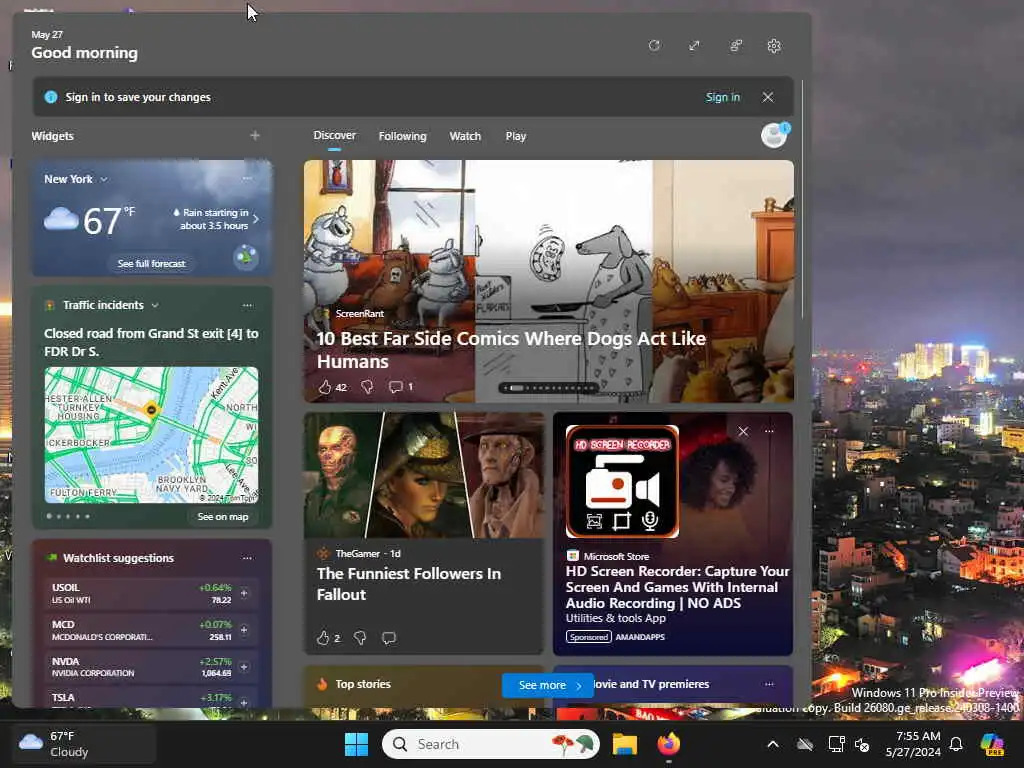The image size is (1024, 768).
Task: Dismiss the sign-in banner
Action: [768, 97]
